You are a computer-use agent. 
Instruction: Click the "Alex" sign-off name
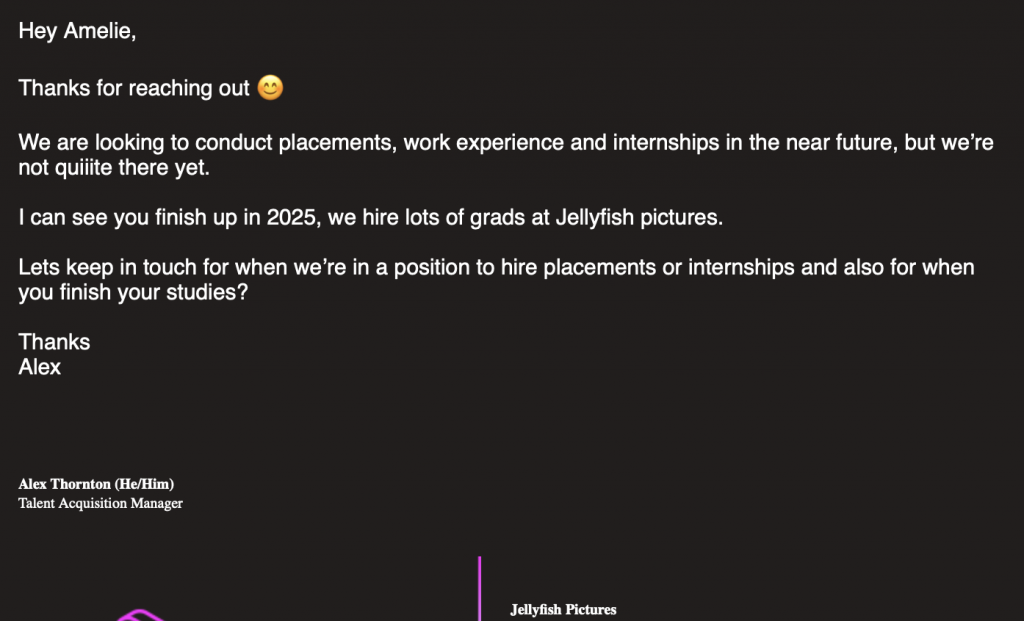40,367
